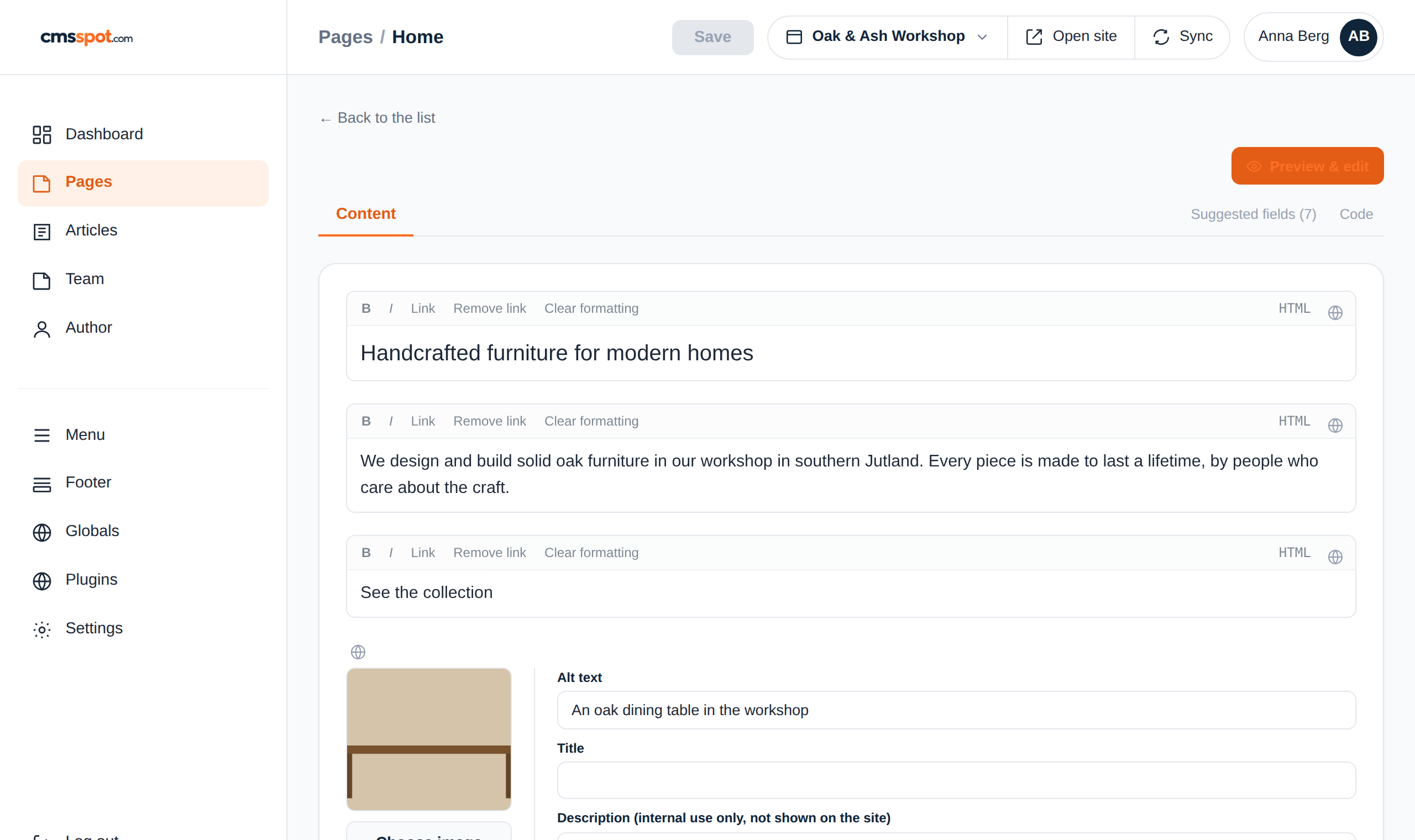The image size is (1415, 840).
Task: Click the site window icon beside Oak & Ash Workshop
Action: (794, 37)
